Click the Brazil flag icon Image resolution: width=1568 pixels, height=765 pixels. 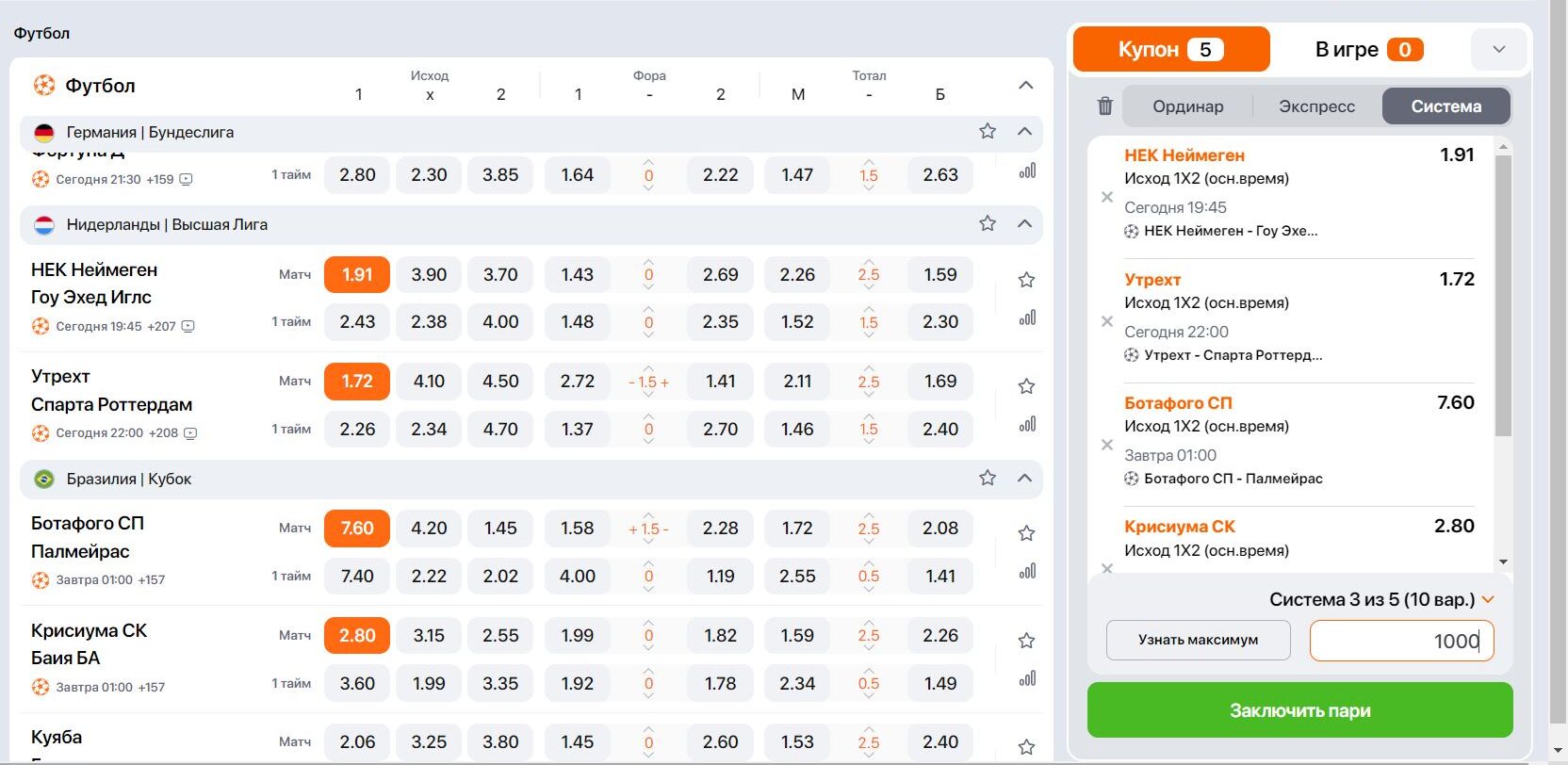44,479
